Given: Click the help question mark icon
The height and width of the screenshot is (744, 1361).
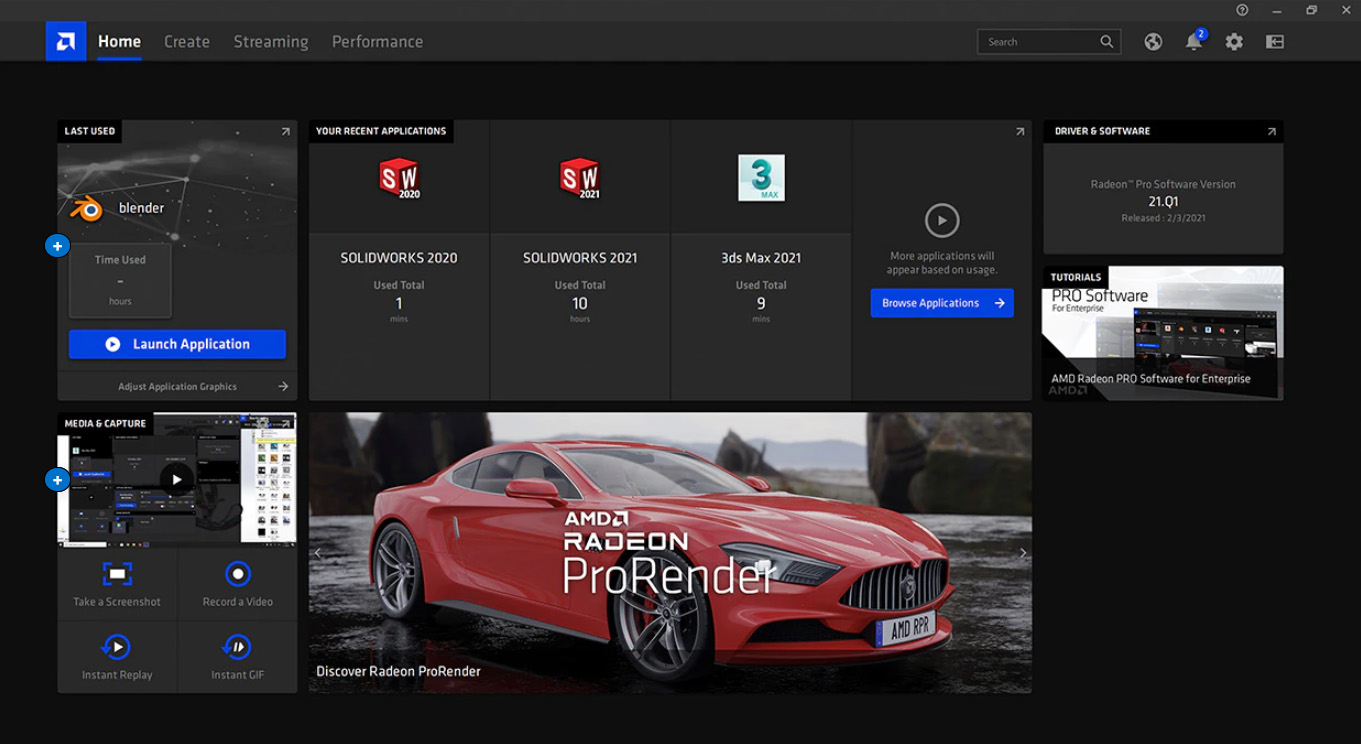Looking at the screenshot, I should 1242,10.
